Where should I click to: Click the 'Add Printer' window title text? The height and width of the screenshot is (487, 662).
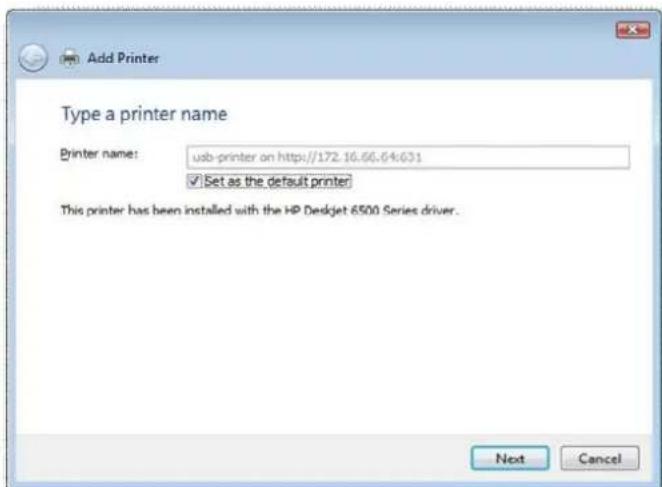[x=123, y=58]
